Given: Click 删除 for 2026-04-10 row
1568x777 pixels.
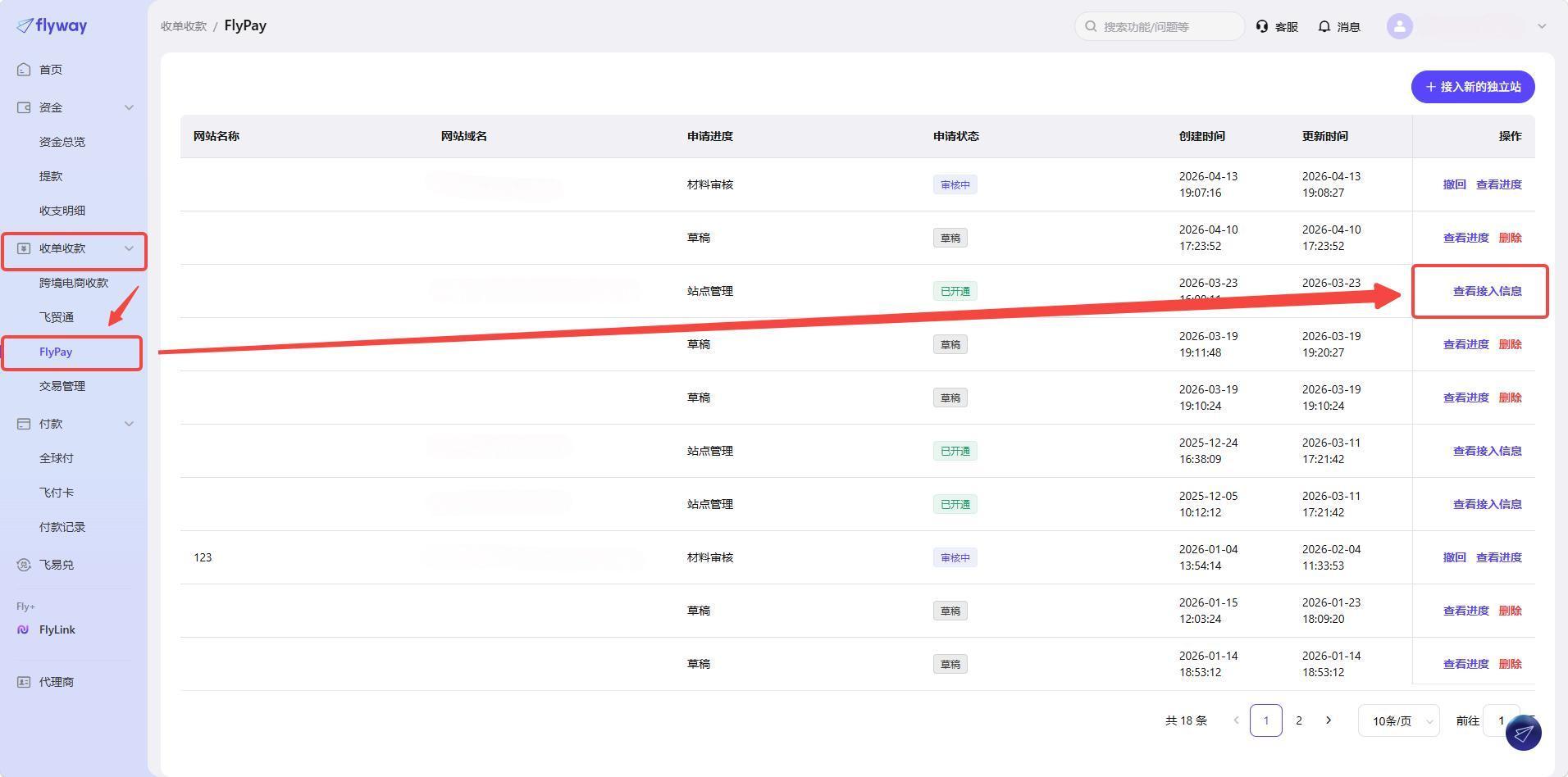Looking at the screenshot, I should coord(1511,238).
